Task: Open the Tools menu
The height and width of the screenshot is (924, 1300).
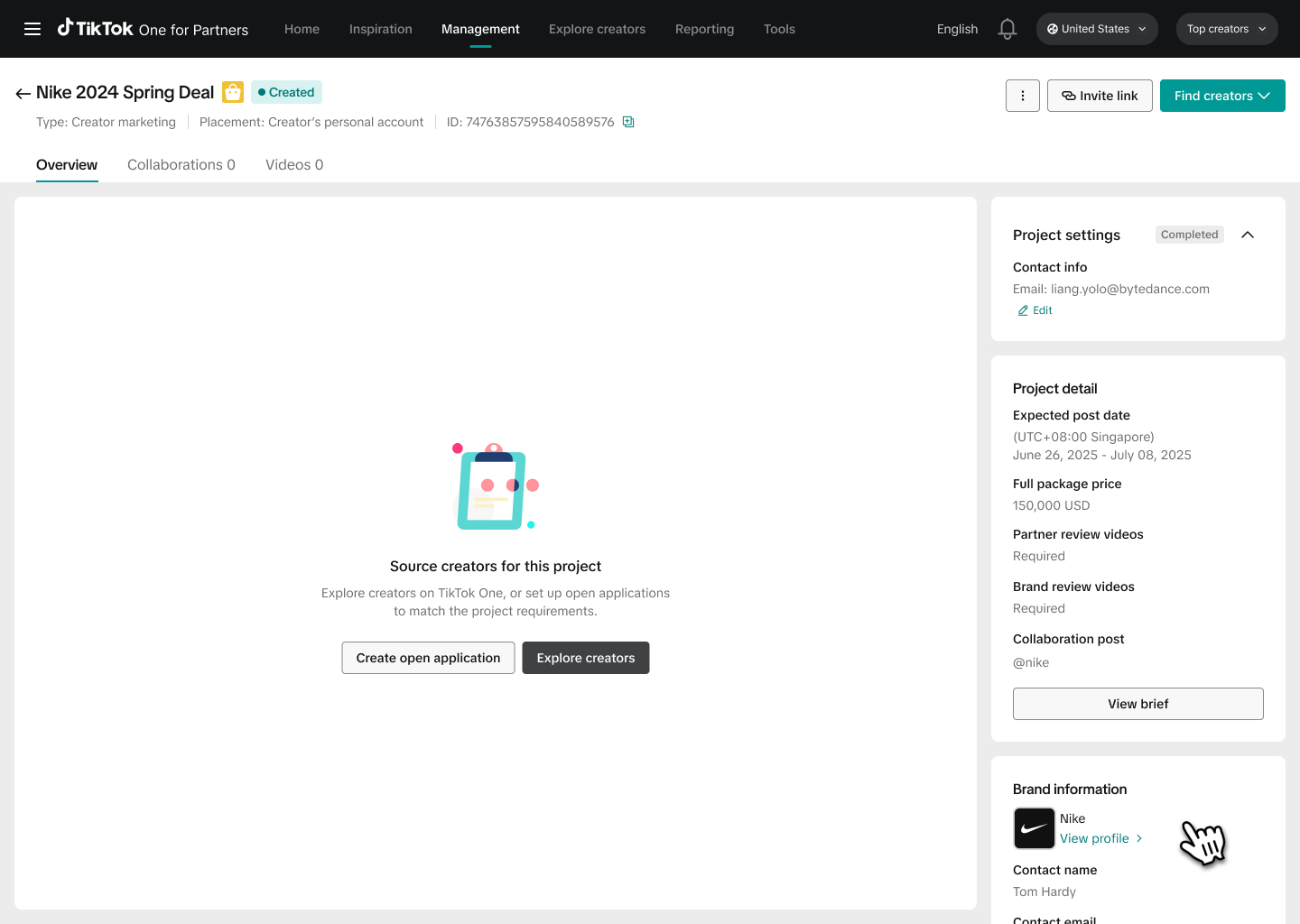Action: tap(779, 29)
